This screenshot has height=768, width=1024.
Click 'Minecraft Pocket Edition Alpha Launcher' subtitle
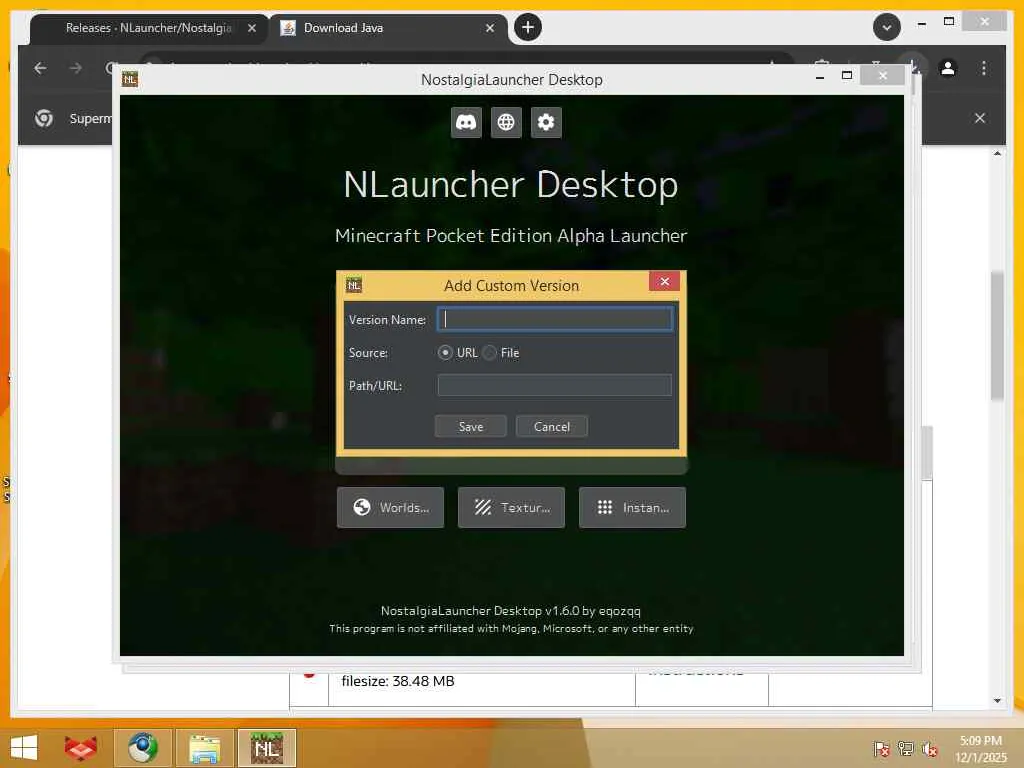(x=511, y=236)
